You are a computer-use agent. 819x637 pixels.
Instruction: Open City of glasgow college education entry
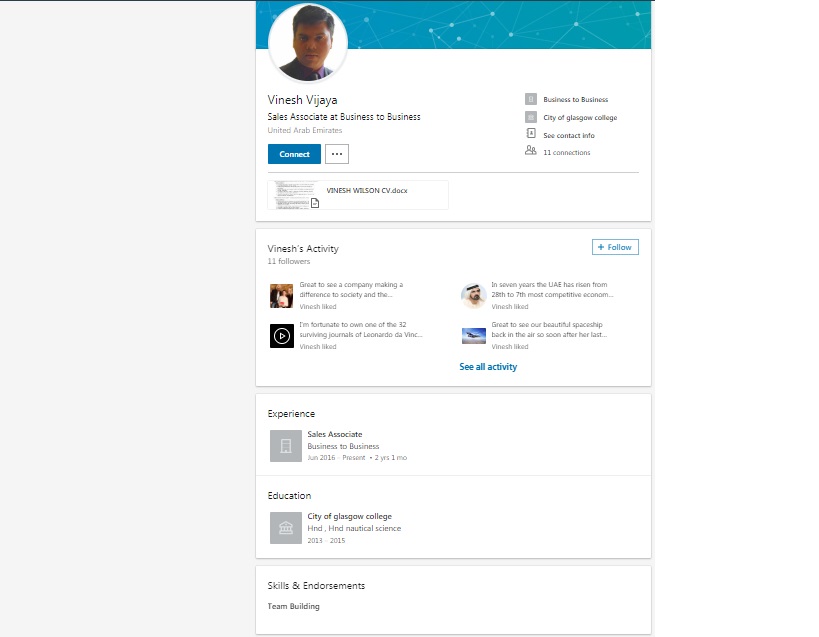(x=349, y=516)
